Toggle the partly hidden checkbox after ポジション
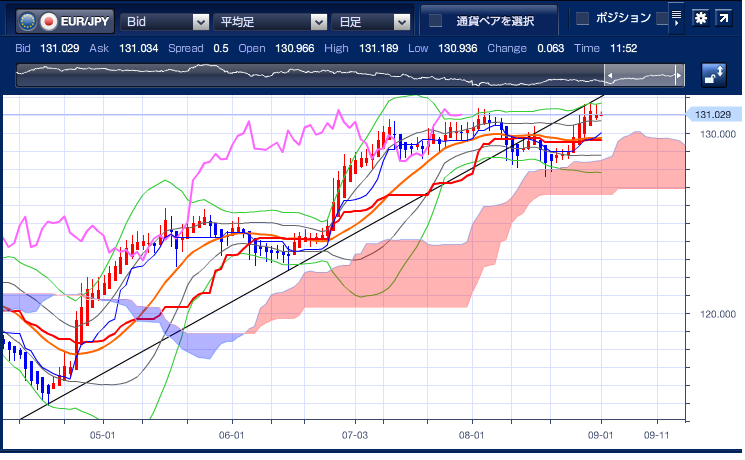Screen dimensions: 745x460 tap(662, 19)
